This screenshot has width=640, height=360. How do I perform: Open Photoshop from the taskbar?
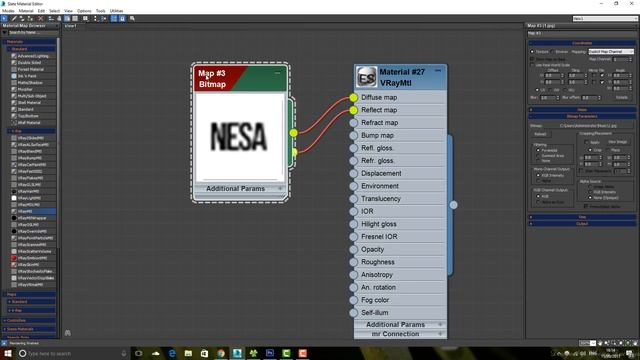pos(270,353)
